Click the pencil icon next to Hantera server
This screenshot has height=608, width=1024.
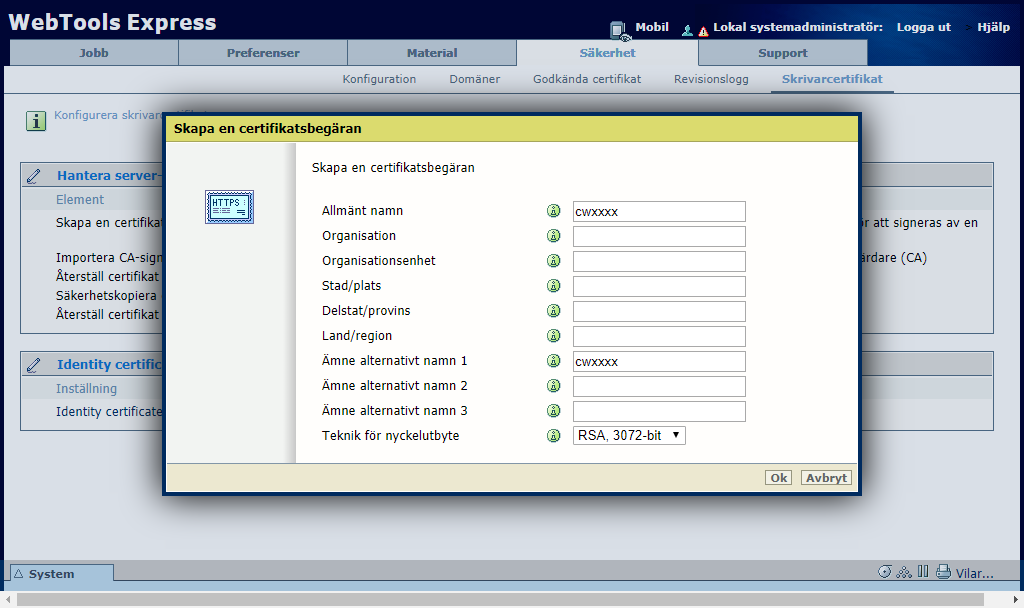pyautogui.click(x=34, y=176)
